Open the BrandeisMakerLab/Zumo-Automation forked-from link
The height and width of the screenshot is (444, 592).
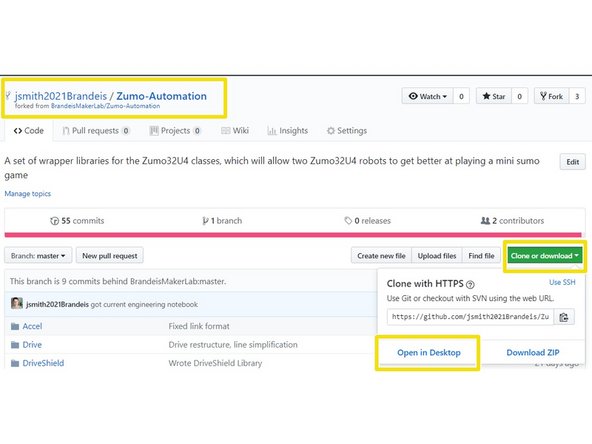coord(105,106)
